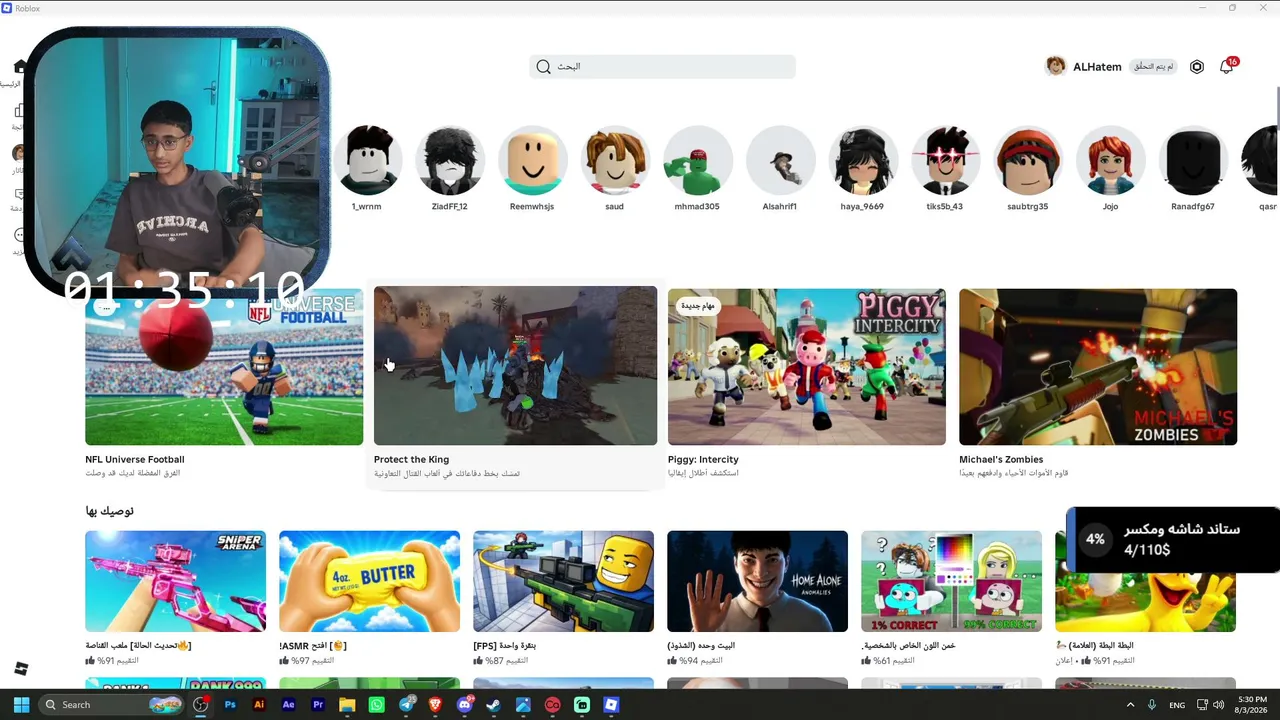Open friend tiks5b_43's avatar
This screenshot has height=720, width=1280.
point(945,160)
